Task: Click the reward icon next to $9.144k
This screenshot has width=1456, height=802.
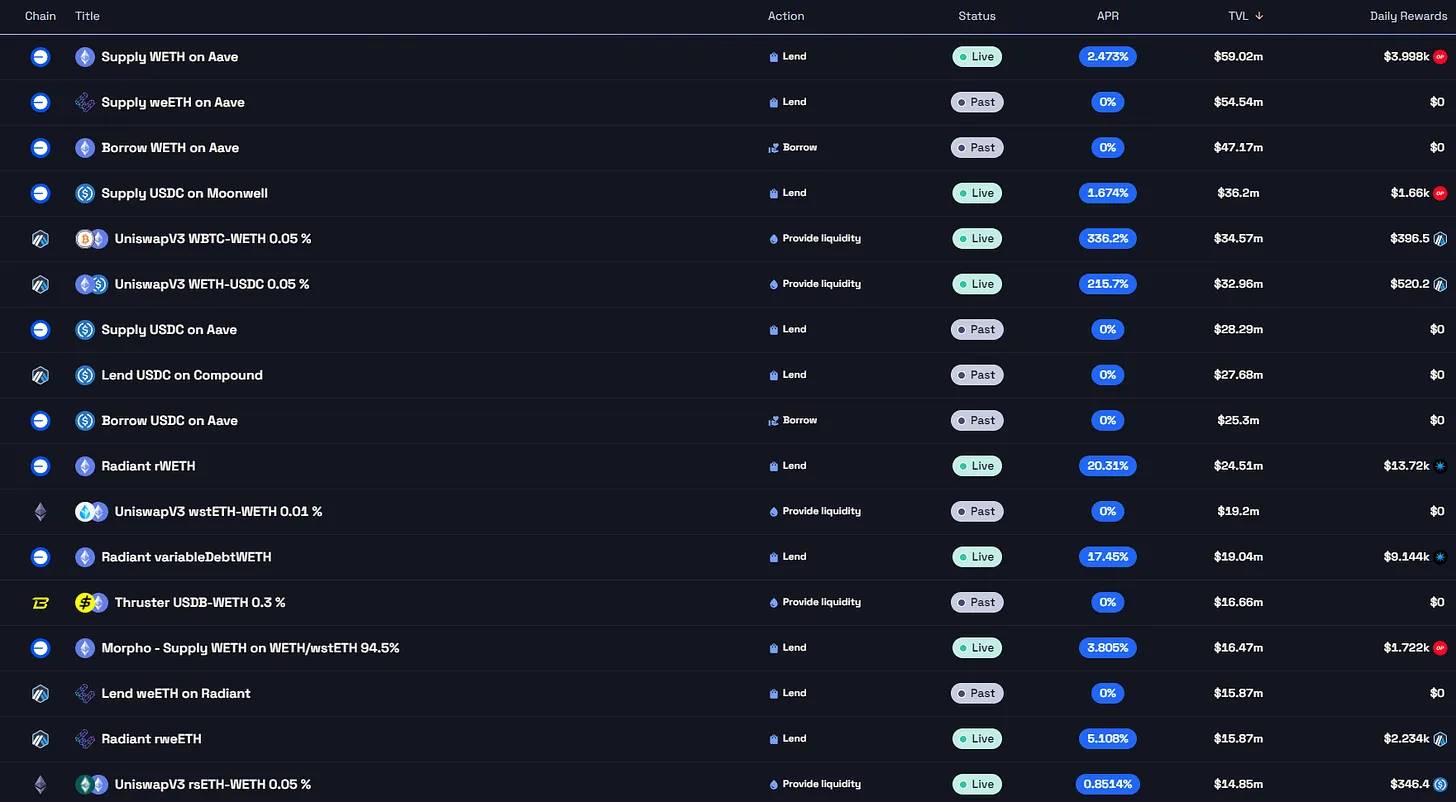Action: [x=1440, y=557]
